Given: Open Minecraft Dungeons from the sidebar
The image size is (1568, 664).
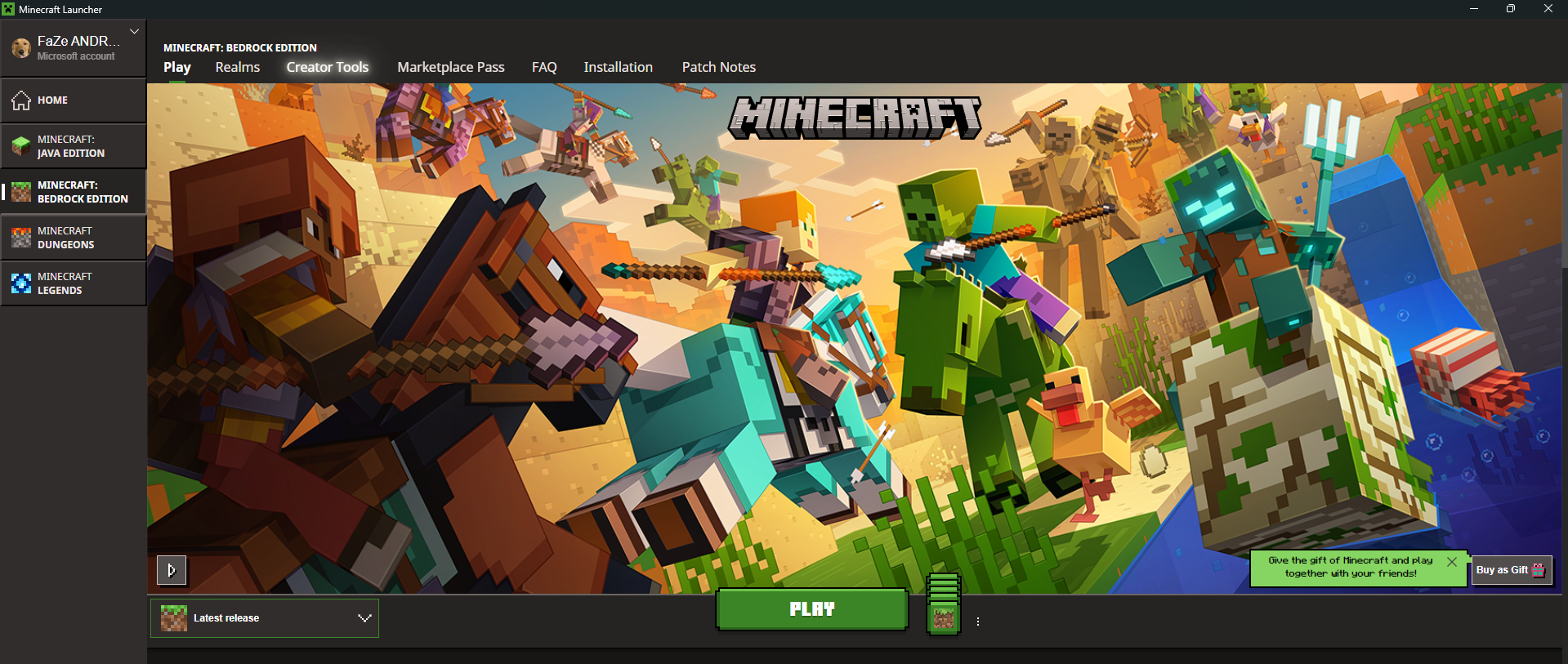Looking at the screenshot, I should click(74, 238).
